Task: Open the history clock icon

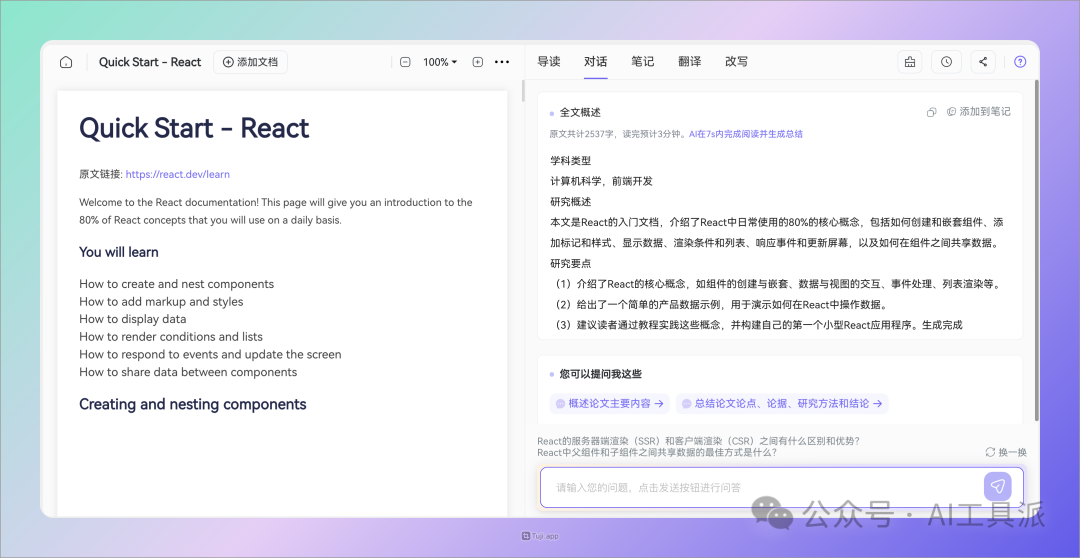Action: coord(946,62)
